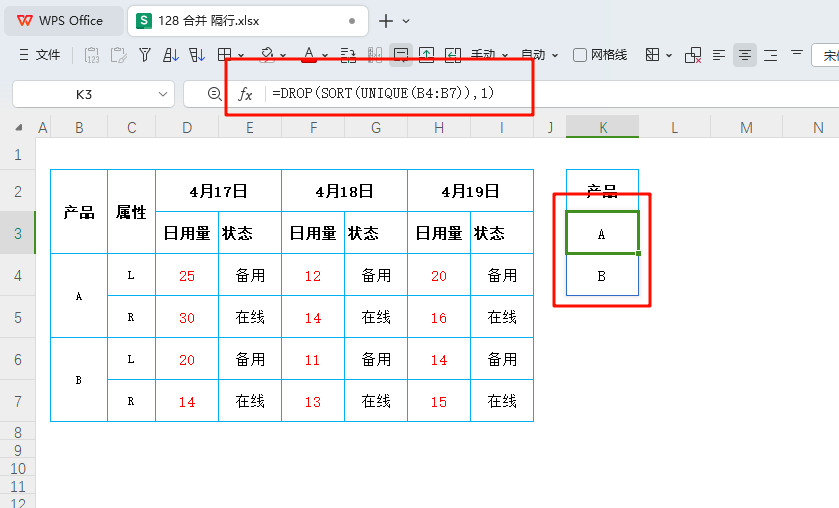Click the column width left-arrow icon
The width and height of the screenshot is (839, 508).
pos(453,55)
